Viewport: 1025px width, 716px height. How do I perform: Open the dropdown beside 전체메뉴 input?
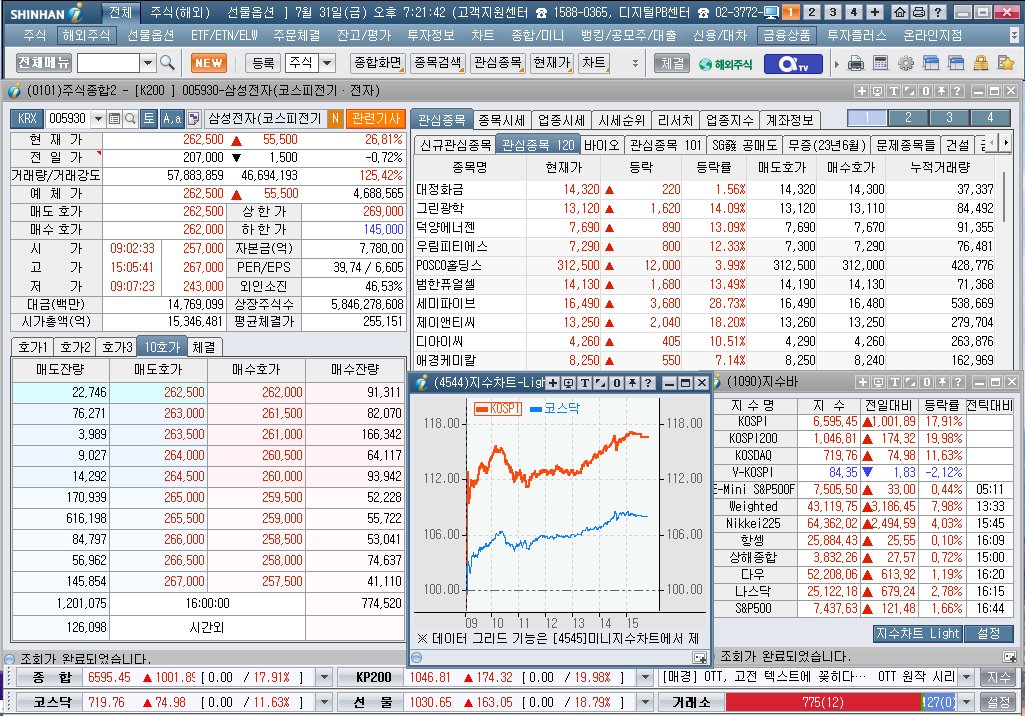[x=148, y=63]
